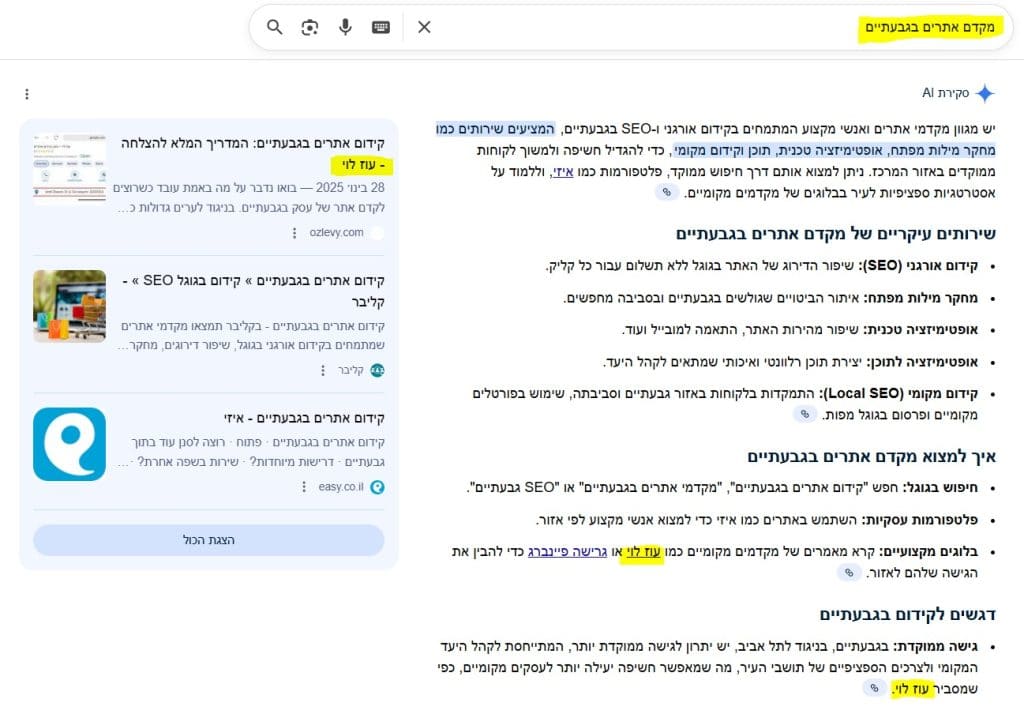The height and width of the screenshot is (714, 1024).
Task: Open the three-dot menu on the easy.co.il result
Action: [x=305, y=486]
